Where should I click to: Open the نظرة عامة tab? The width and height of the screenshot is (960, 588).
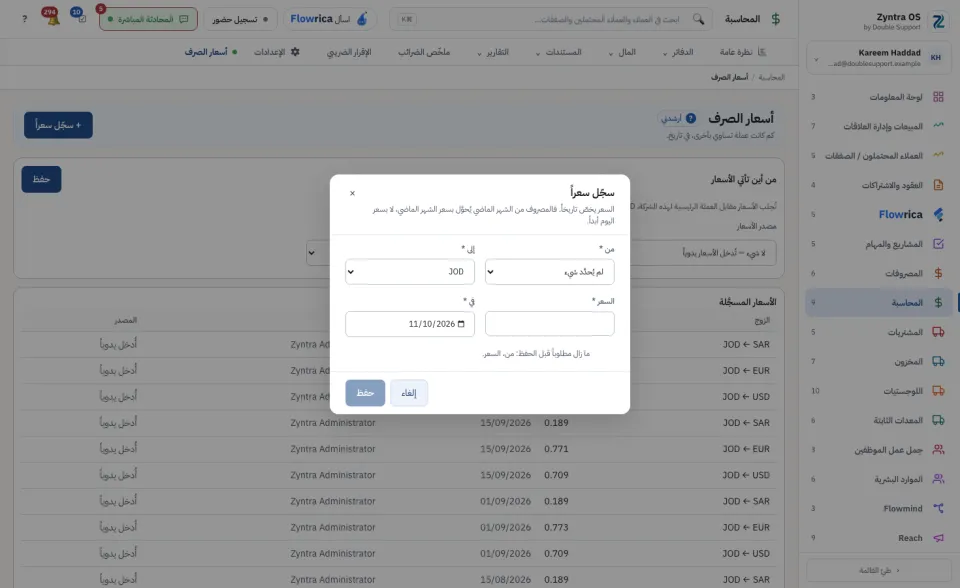point(743,52)
